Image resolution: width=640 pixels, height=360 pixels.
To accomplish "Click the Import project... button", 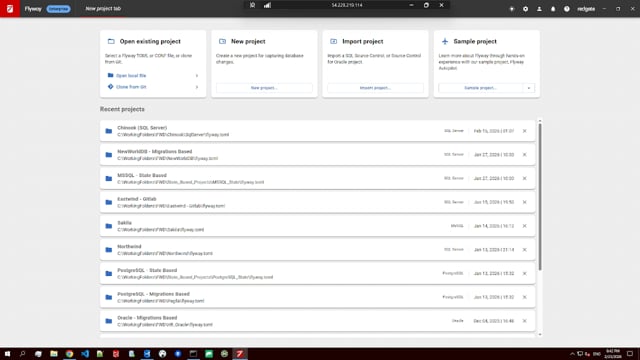I will [x=375, y=88].
